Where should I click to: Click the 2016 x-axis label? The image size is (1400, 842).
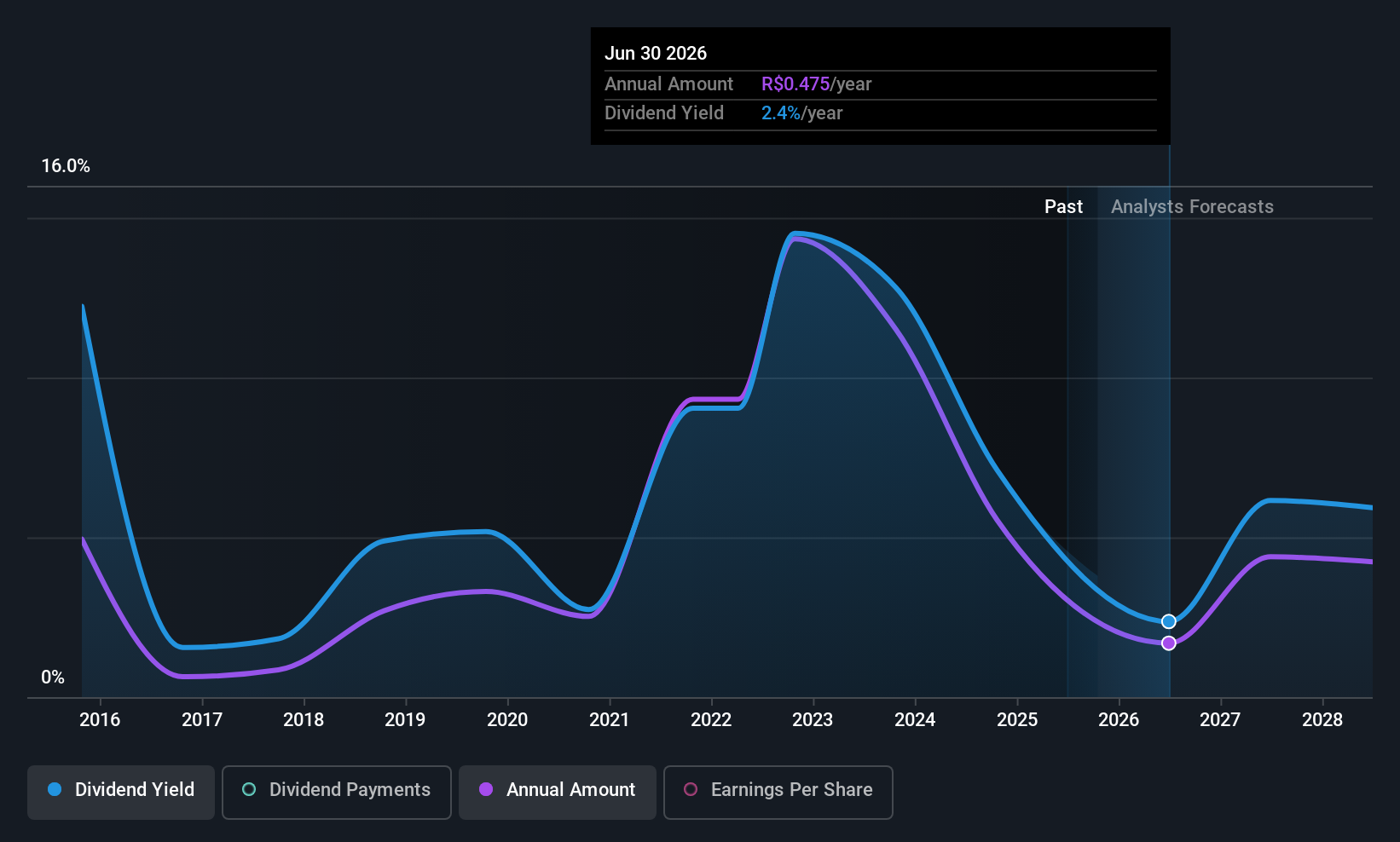100,720
